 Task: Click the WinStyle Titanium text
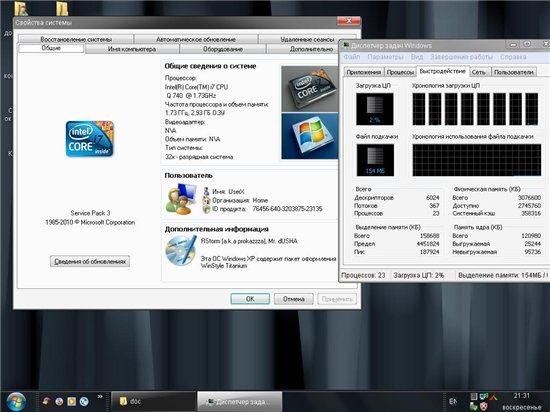pyautogui.click(x=224, y=266)
